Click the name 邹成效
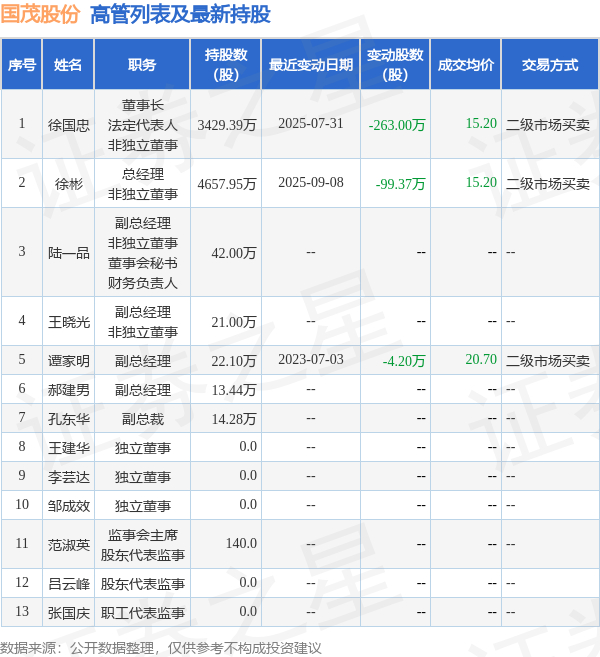Viewport: 600px width, 657px height. click(68, 505)
